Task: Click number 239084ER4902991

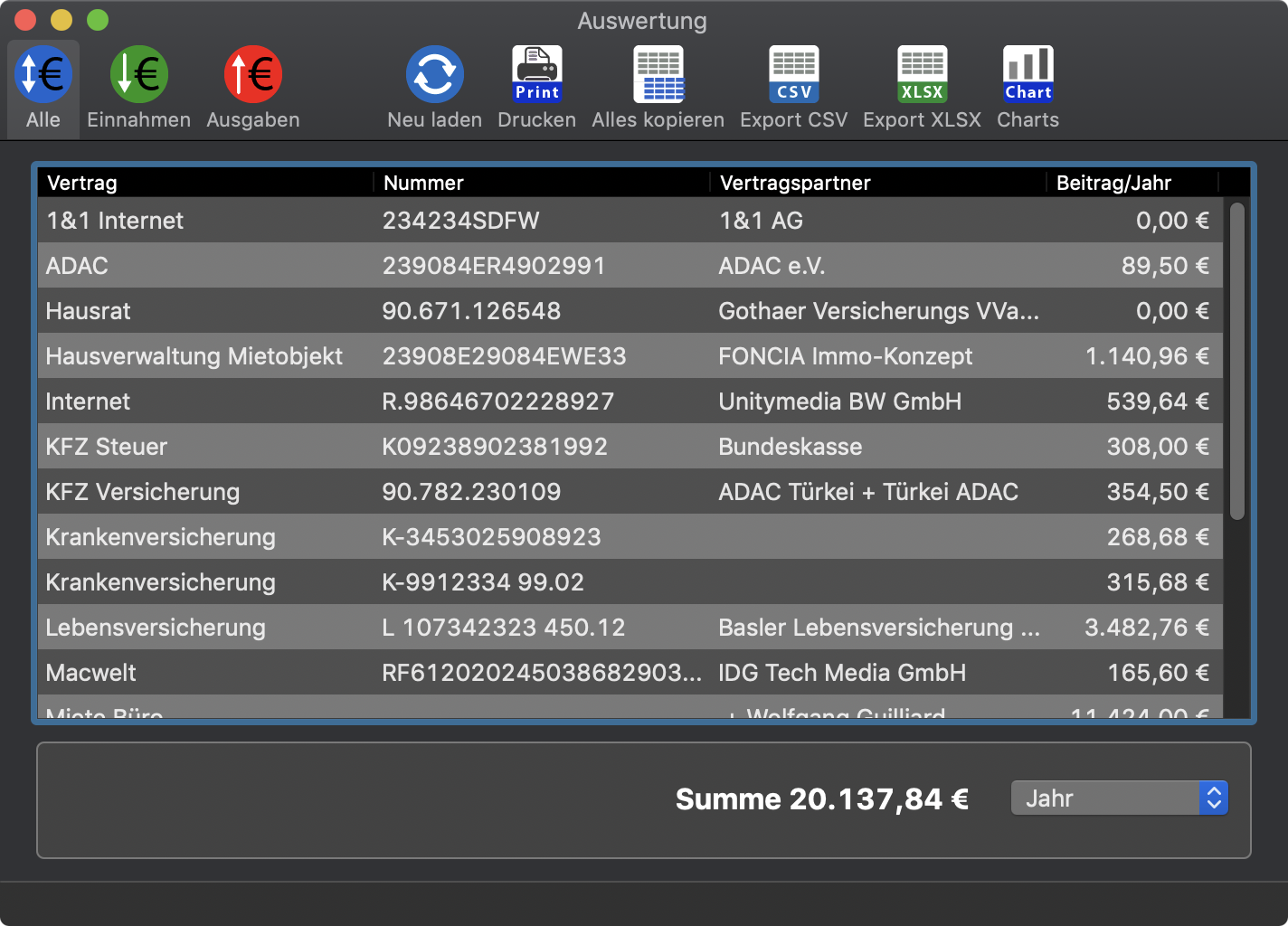Action: tap(494, 266)
